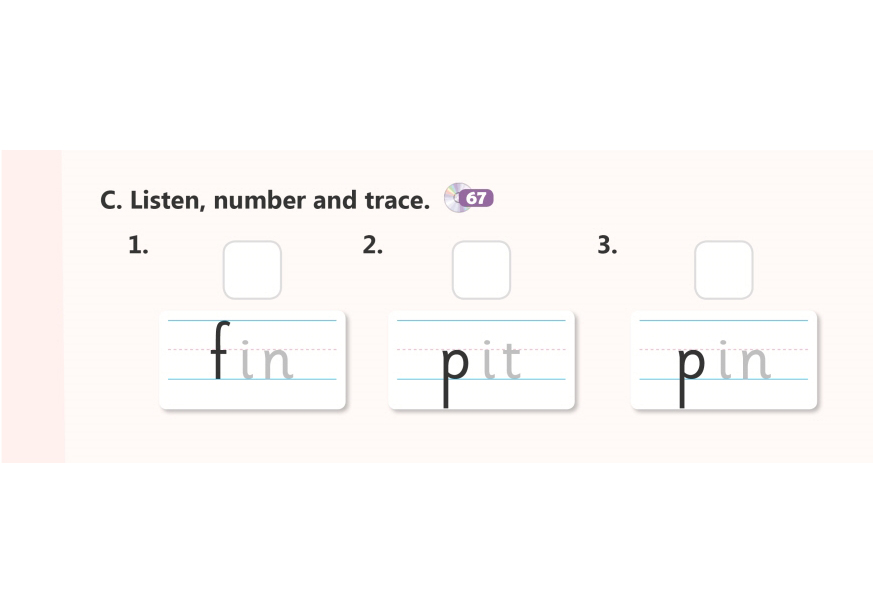Viewport: 873px width, 612px height.
Task: Click the question number 1 label
Action: 138,246
